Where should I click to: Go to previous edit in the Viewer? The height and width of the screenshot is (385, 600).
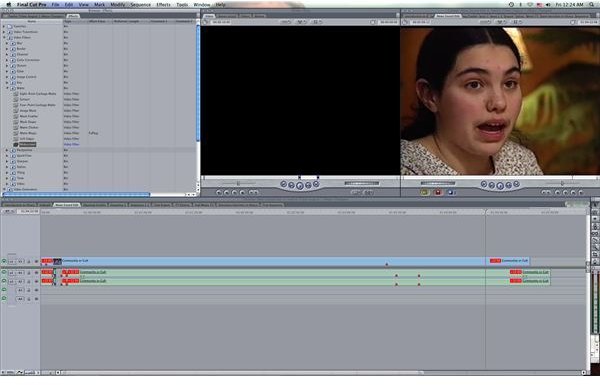(284, 184)
